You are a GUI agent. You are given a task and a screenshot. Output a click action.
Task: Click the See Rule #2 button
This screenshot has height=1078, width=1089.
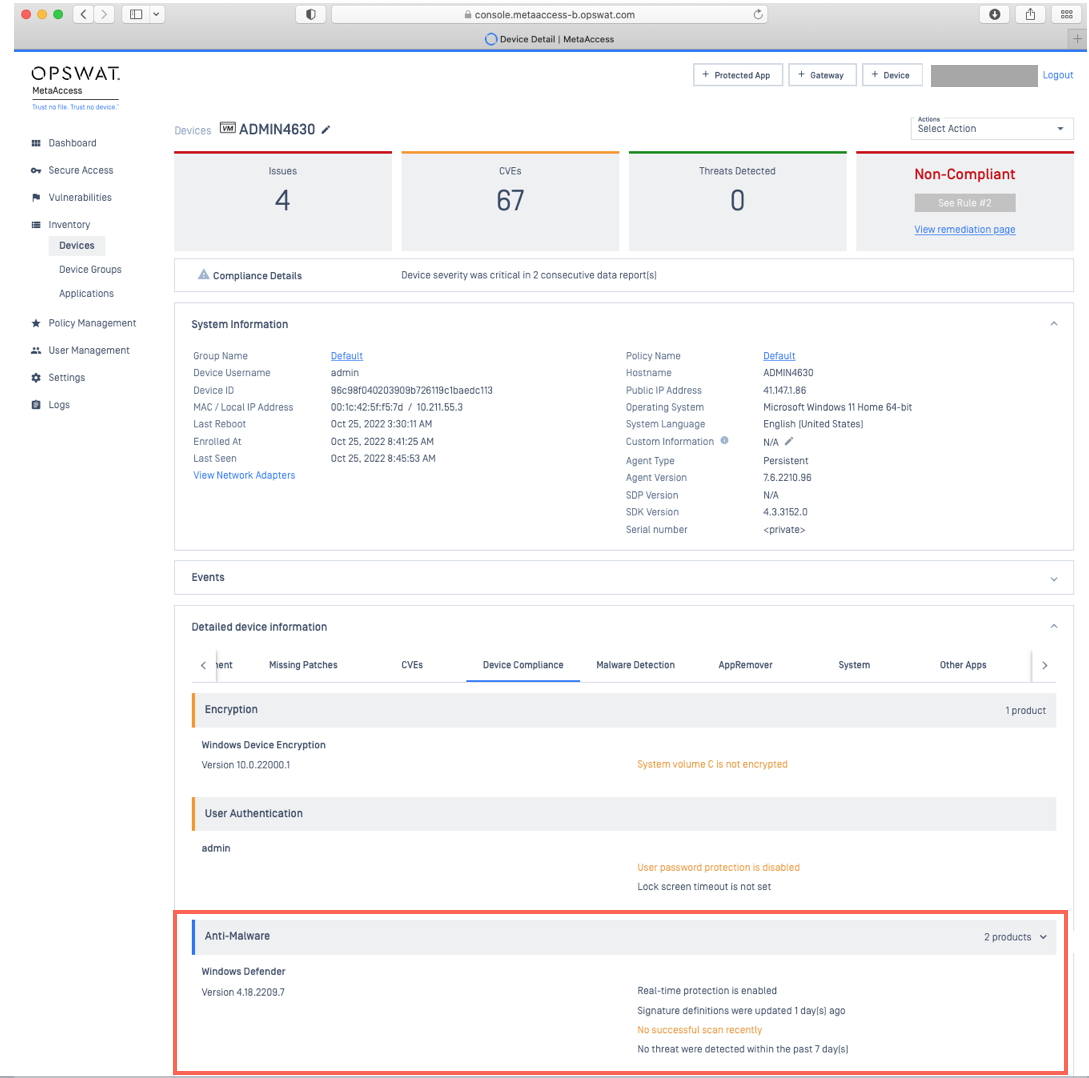click(965, 203)
